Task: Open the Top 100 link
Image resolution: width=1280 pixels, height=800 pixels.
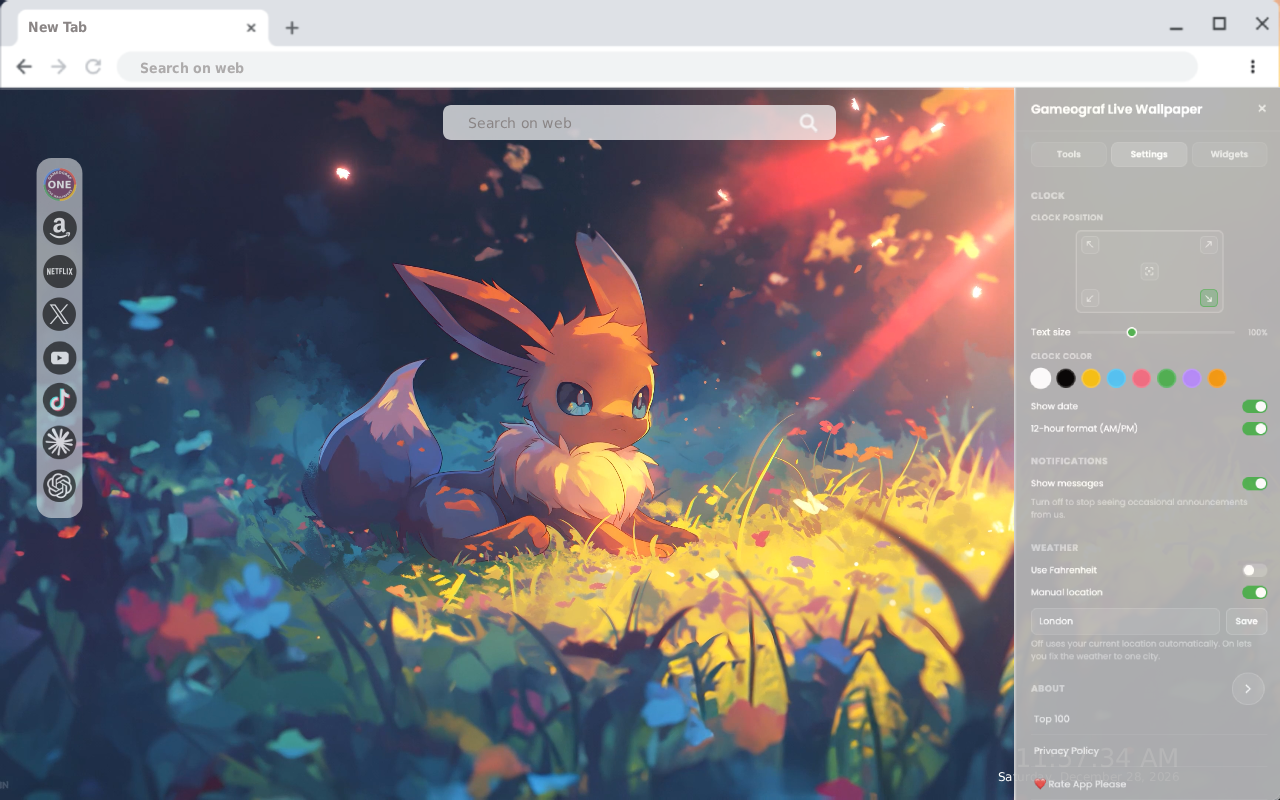Action: coord(1052,719)
